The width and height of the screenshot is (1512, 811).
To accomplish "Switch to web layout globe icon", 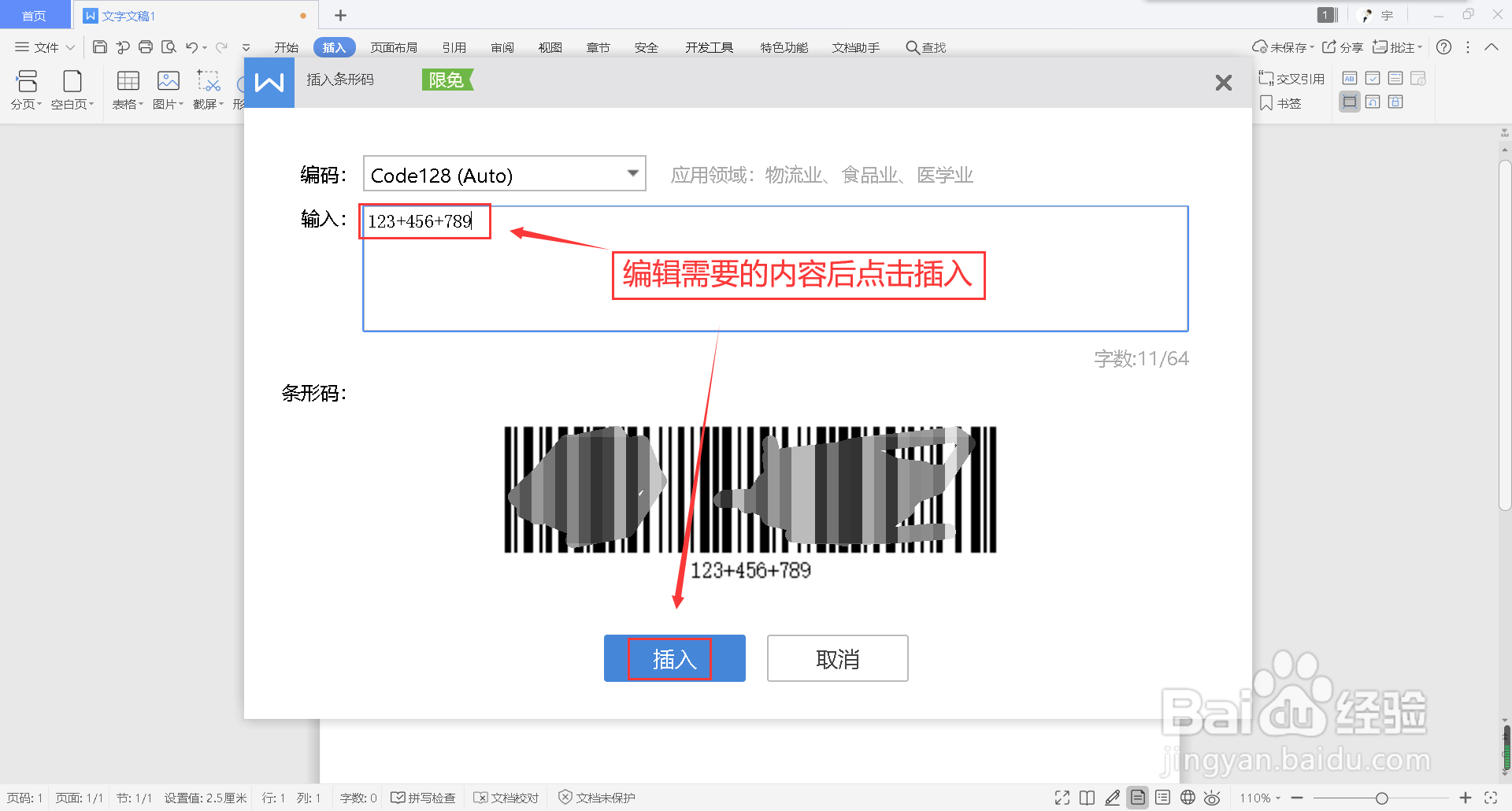I will coord(1188,798).
